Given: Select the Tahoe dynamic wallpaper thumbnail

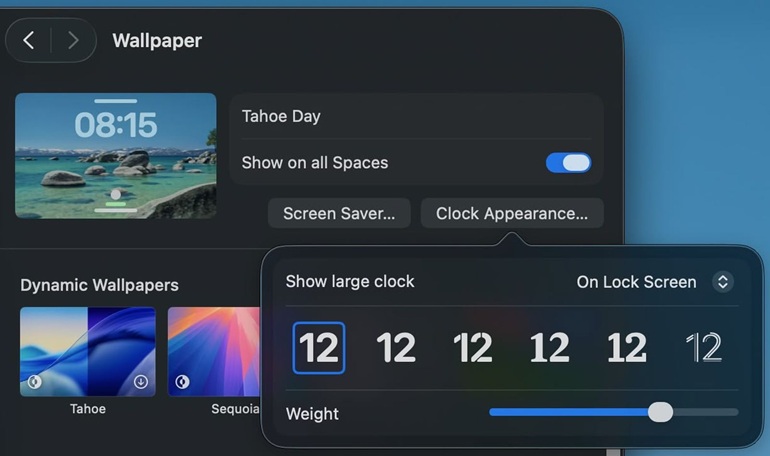Looking at the screenshot, I should 88,350.
